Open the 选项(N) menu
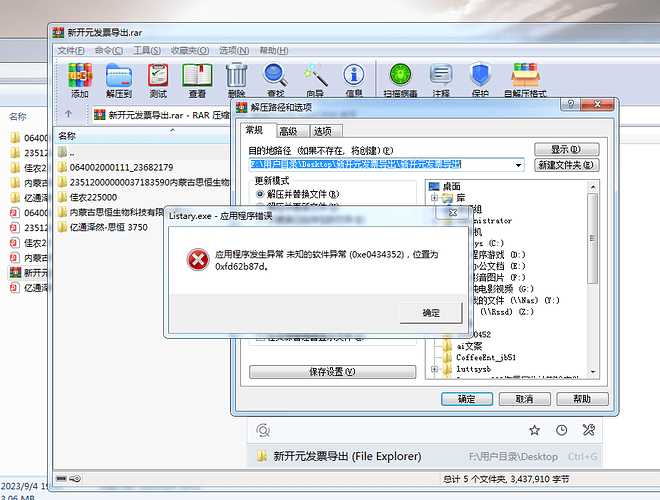 (234, 51)
